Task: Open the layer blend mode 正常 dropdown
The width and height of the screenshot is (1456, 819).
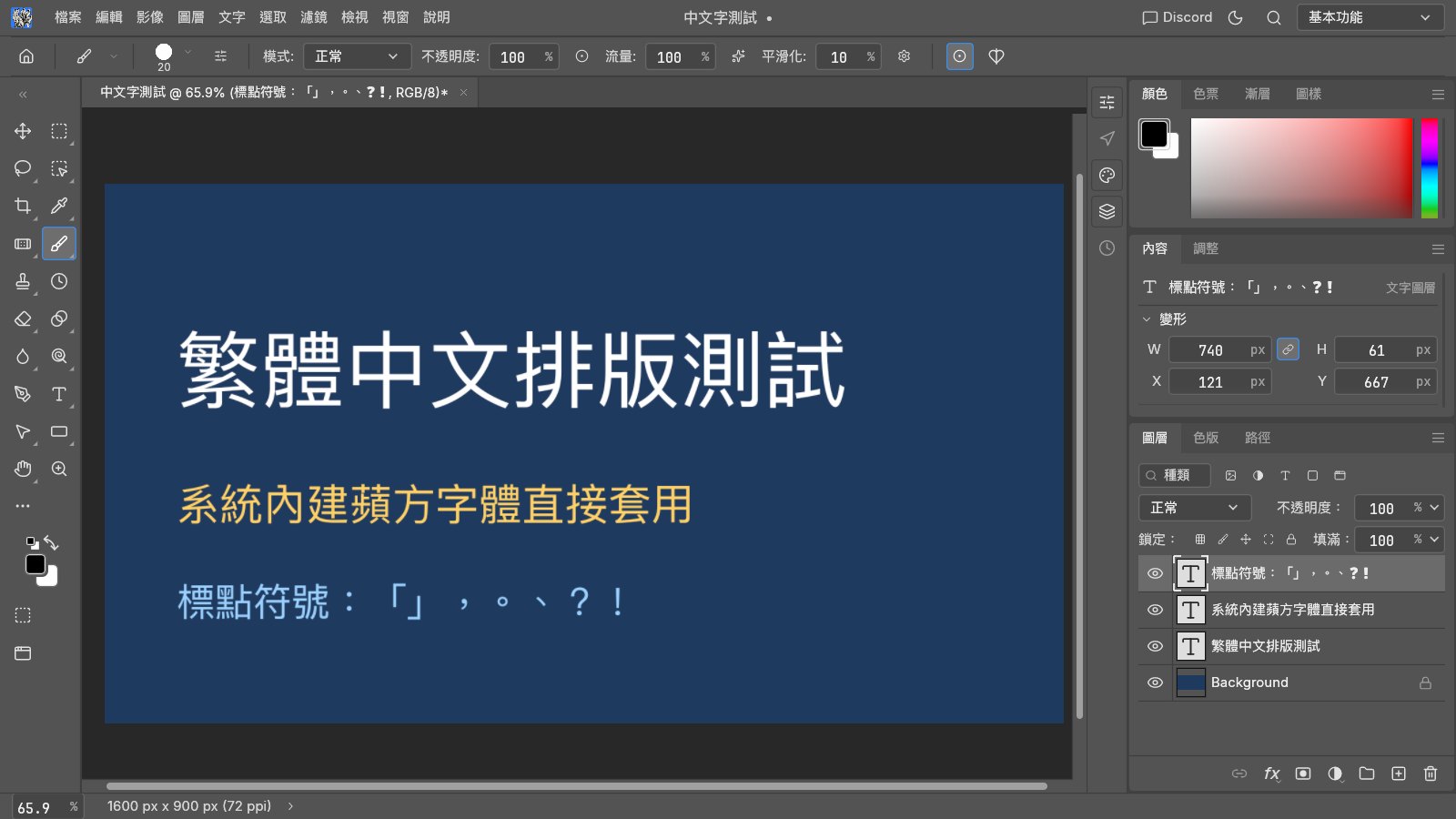Action: [x=1194, y=508]
